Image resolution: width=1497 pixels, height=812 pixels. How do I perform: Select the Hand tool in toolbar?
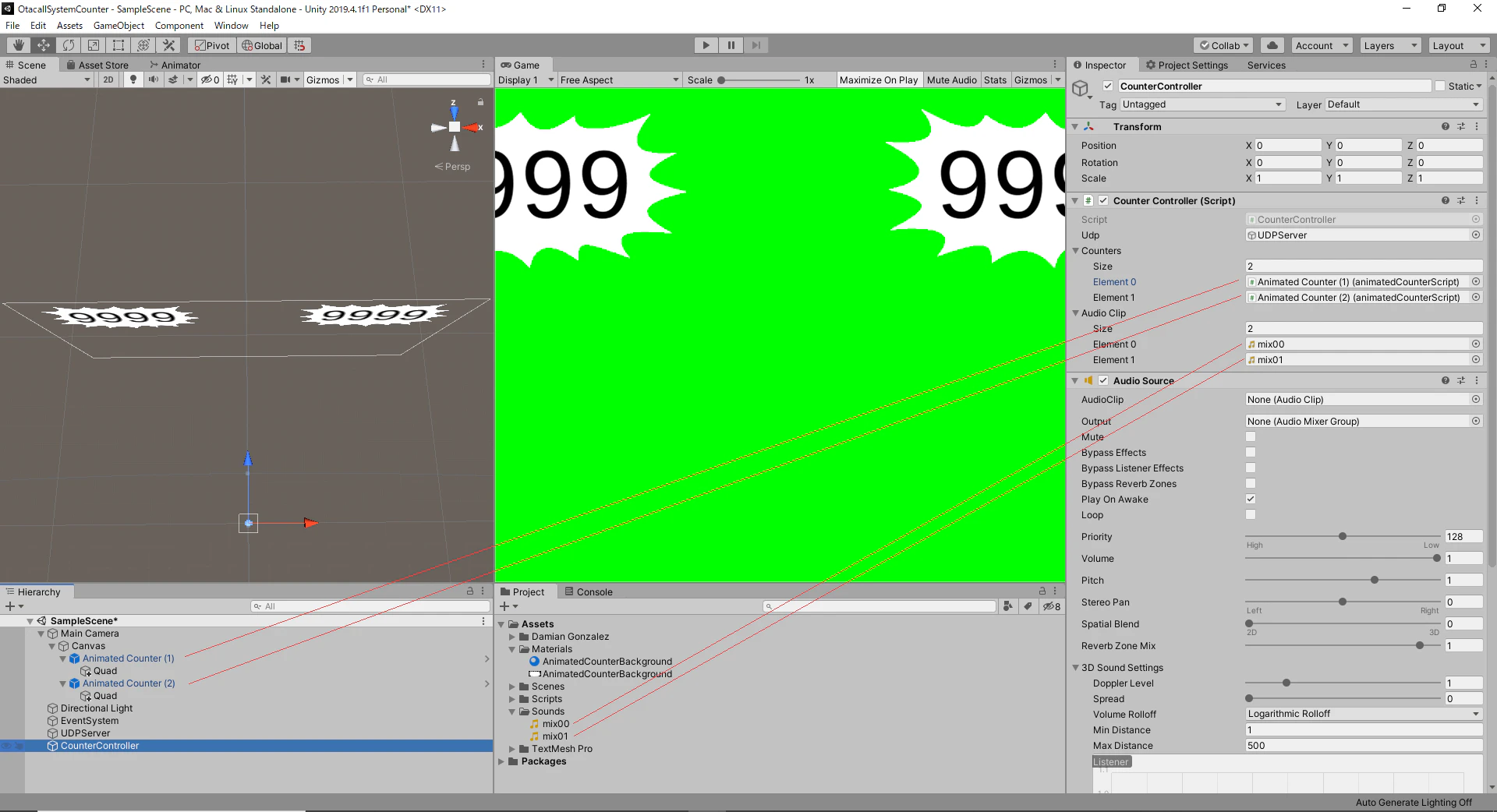tap(19, 45)
